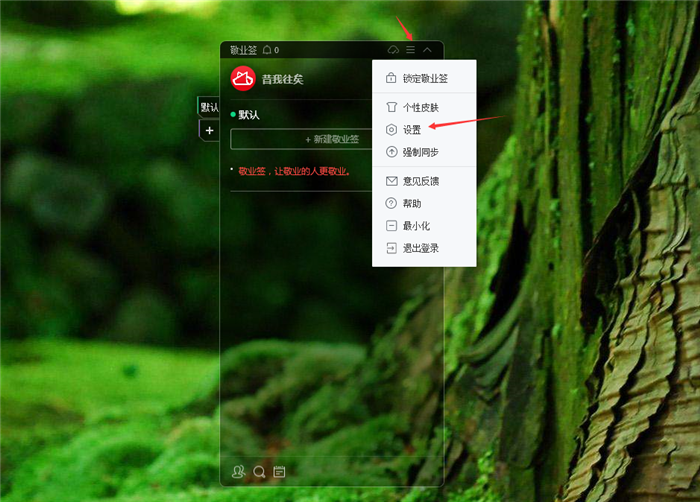Select 强制同步 menu entry
The image size is (700, 502).
tap(420, 152)
